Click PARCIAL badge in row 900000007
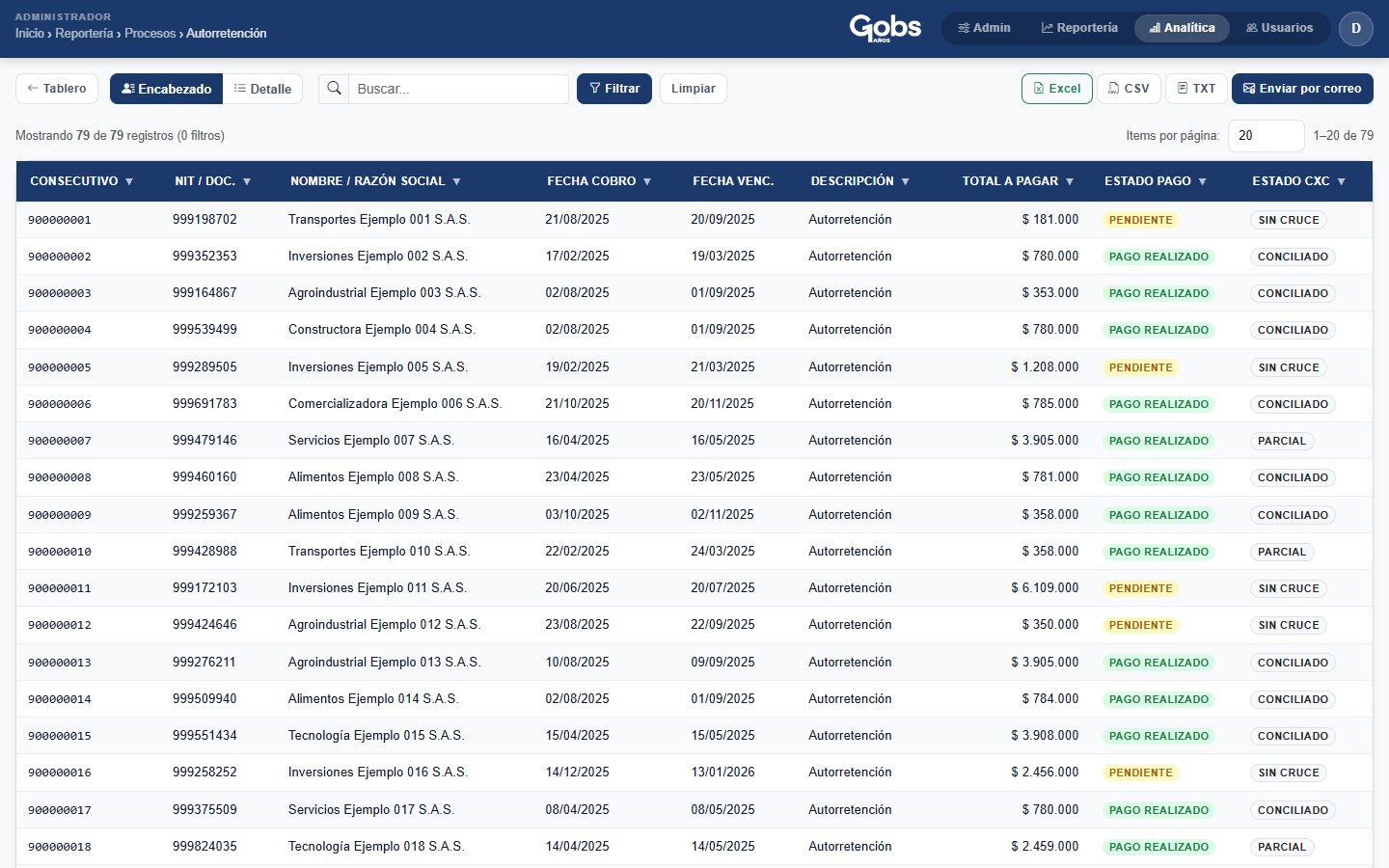The image size is (1389, 868). tap(1282, 441)
